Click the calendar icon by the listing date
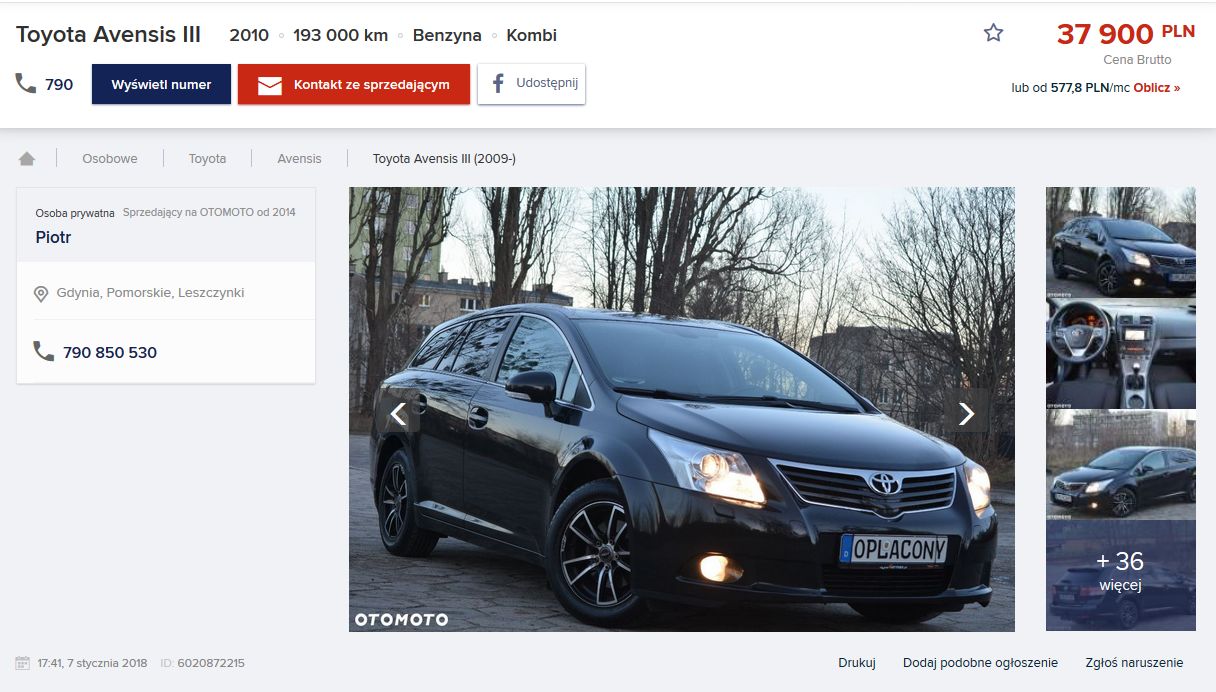The image size is (1216, 692). (23, 663)
